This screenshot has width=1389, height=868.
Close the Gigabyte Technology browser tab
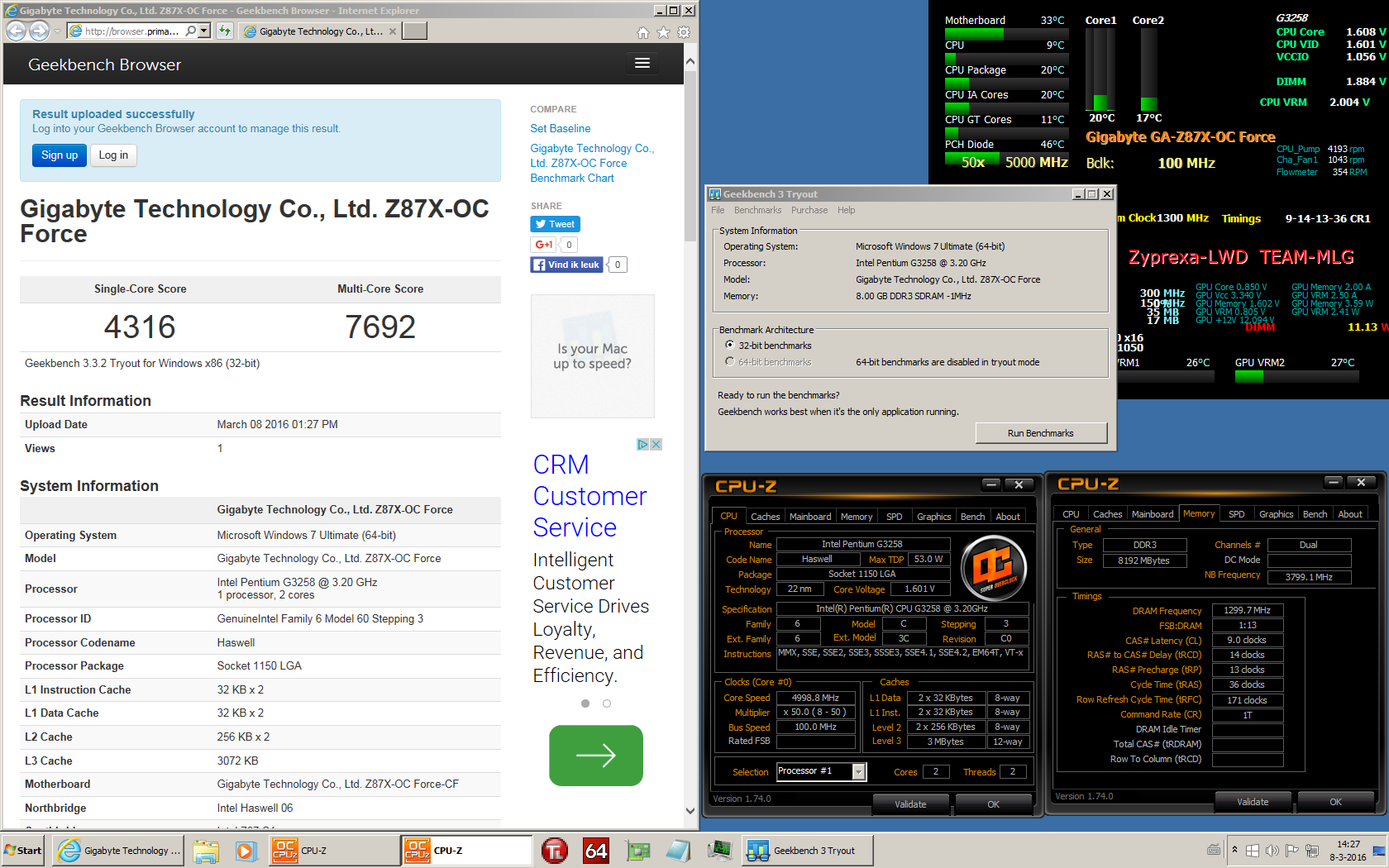(x=393, y=31)
